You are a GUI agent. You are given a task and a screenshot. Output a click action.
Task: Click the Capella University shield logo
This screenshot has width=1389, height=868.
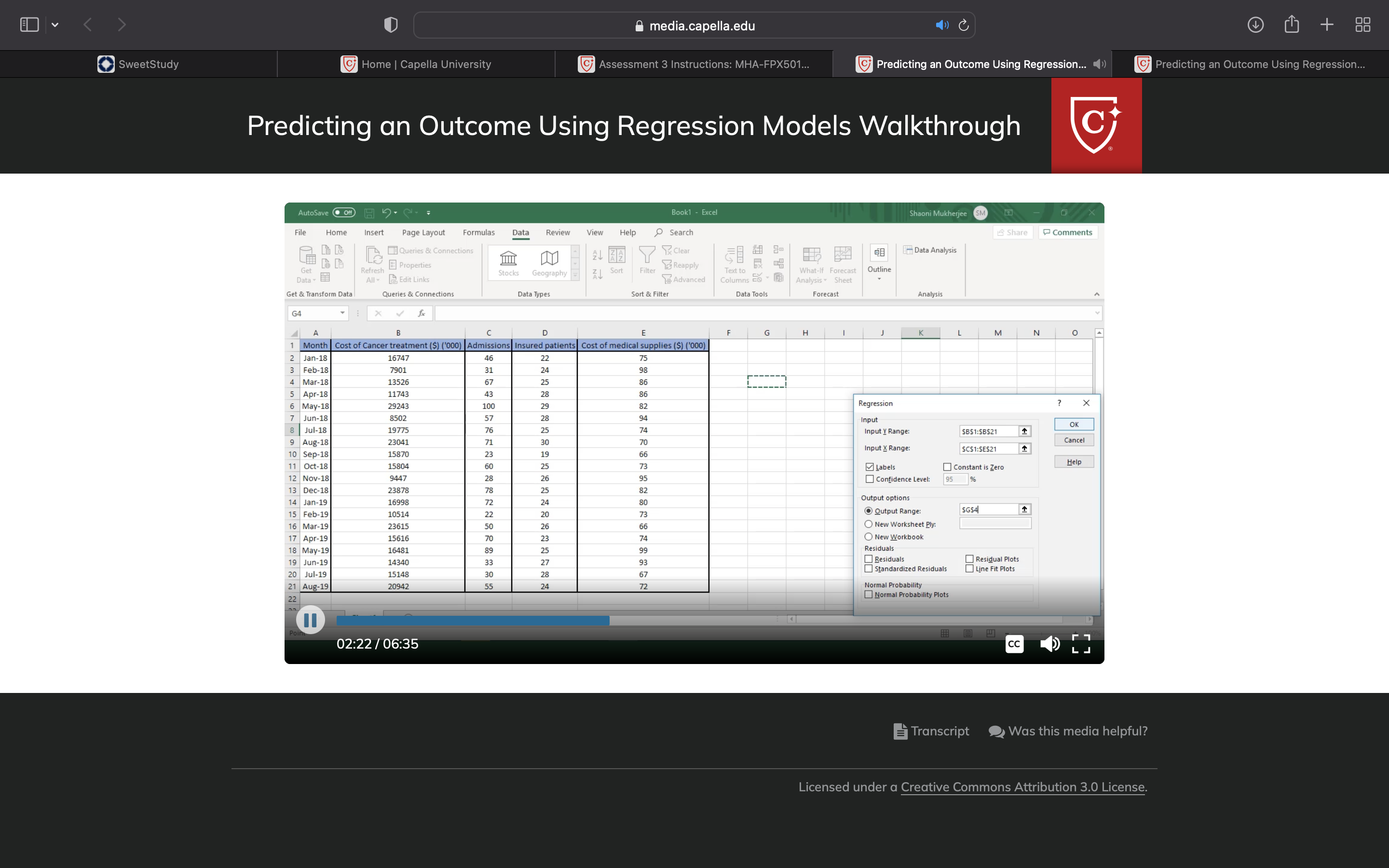[1096, 125]
